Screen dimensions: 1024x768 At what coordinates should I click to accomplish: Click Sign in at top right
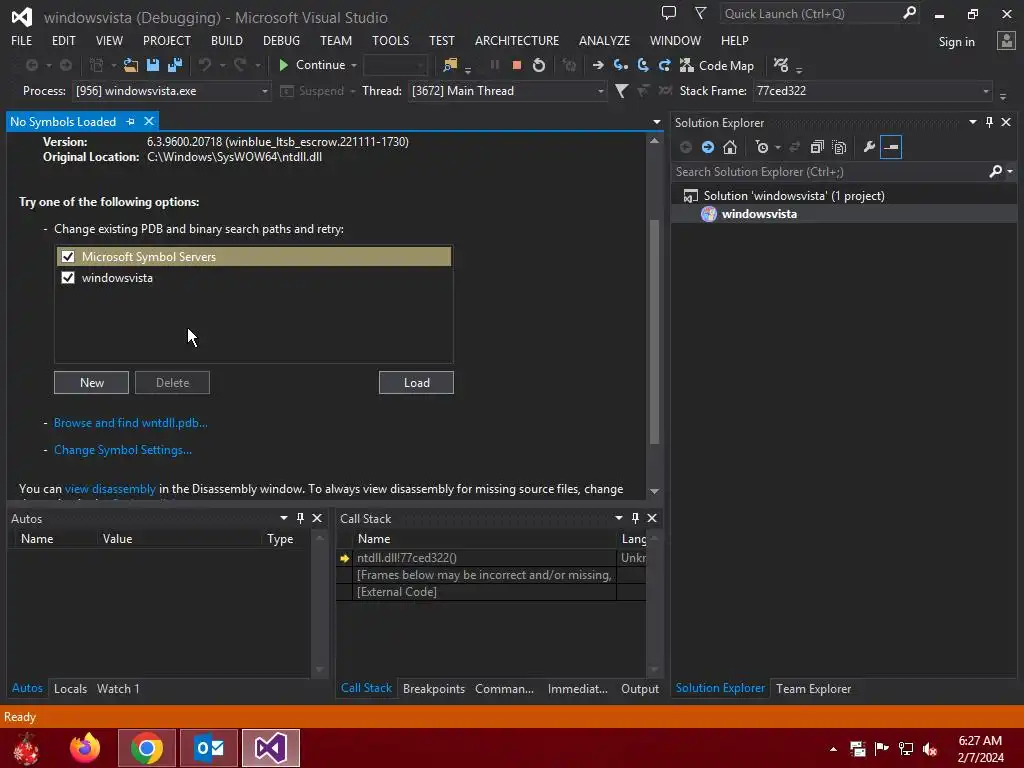(957, 41)
